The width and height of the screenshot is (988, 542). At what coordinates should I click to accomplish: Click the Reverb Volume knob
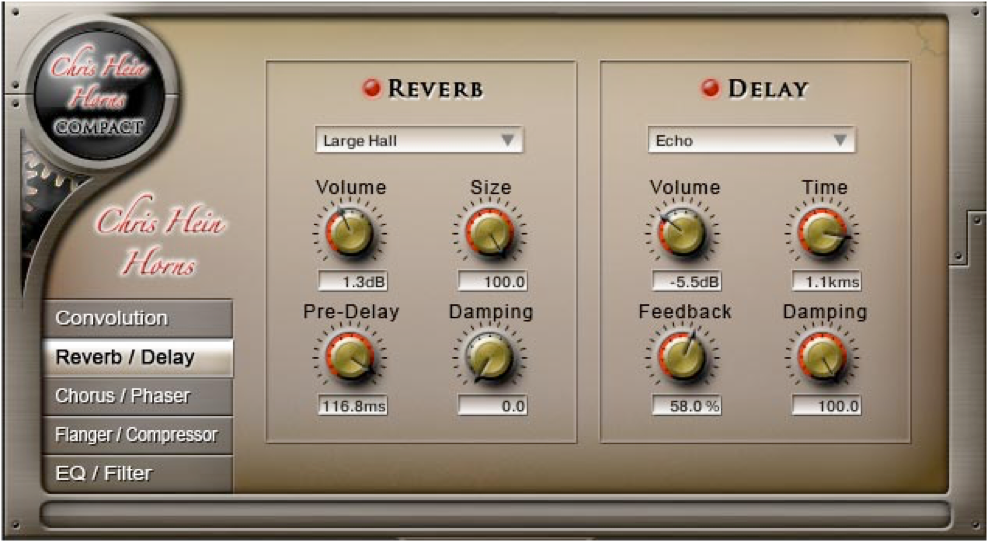pos(349,233)
